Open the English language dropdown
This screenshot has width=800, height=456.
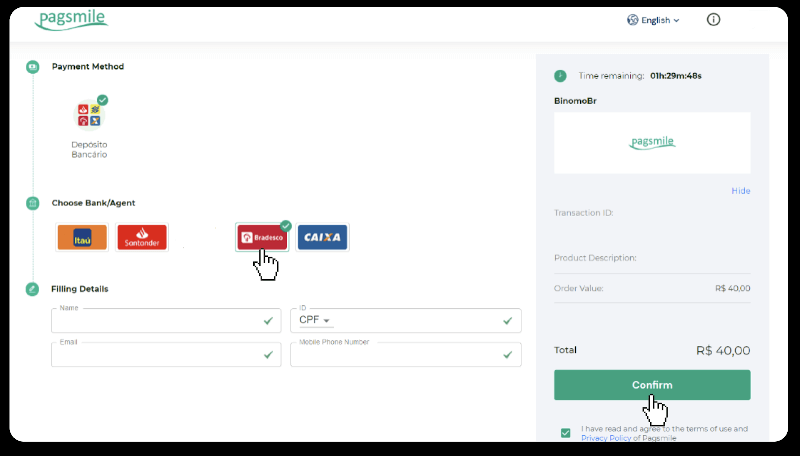coord(653,20)
